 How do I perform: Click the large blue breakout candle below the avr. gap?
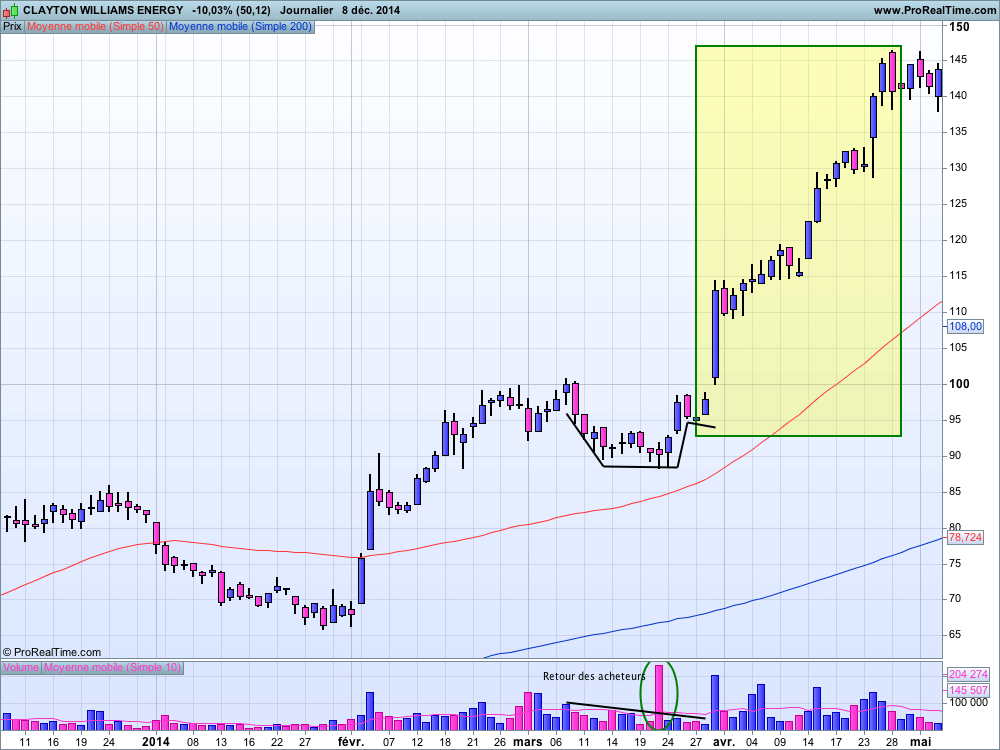click(716, 334)
